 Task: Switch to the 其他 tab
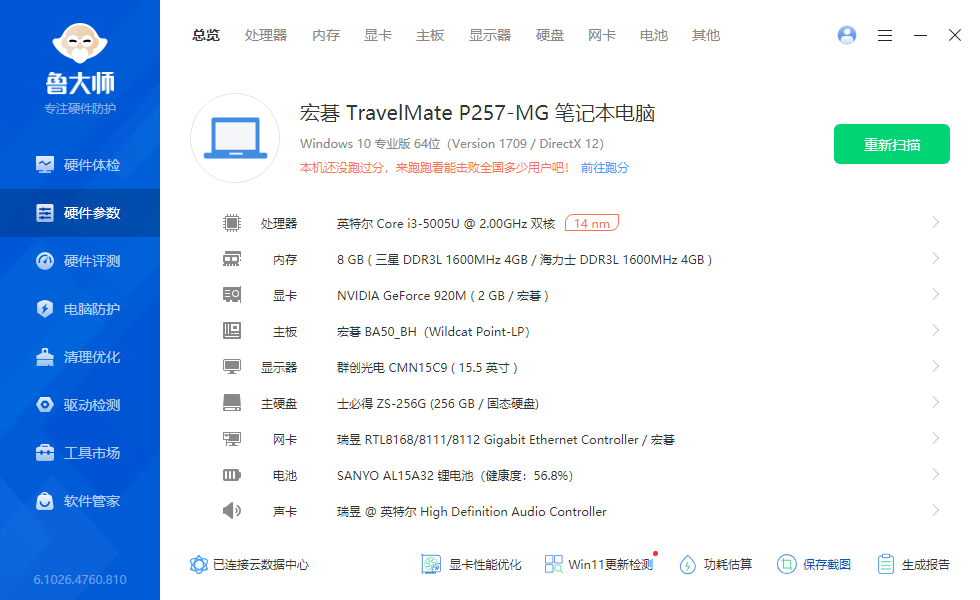point(706,36)
